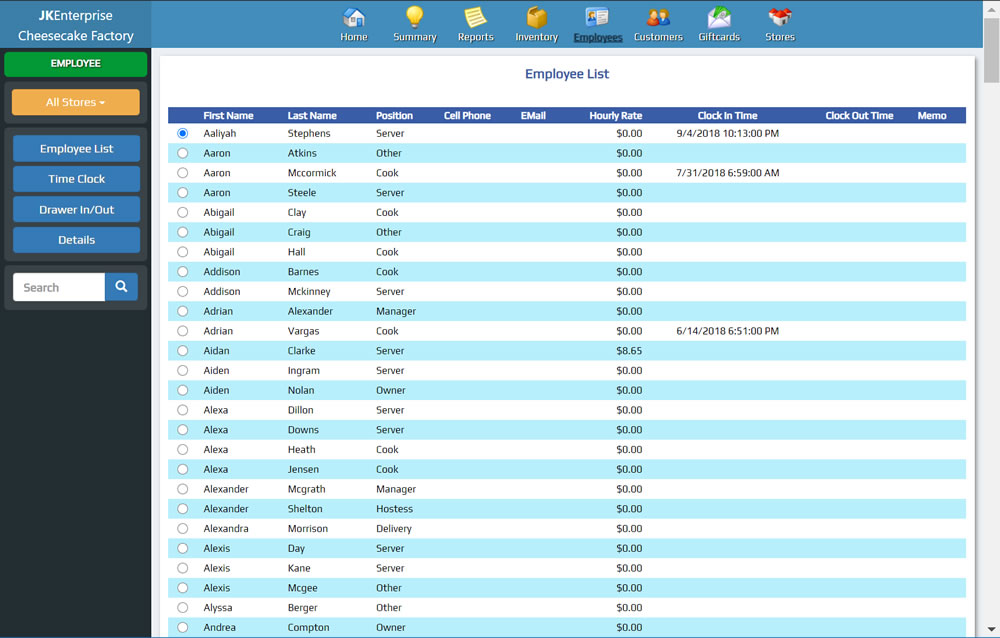Image resolution: width=1000 pixels, height=638 pixels.
Task: Open the Employees ID card icon
Action: (x=598, y=17)
